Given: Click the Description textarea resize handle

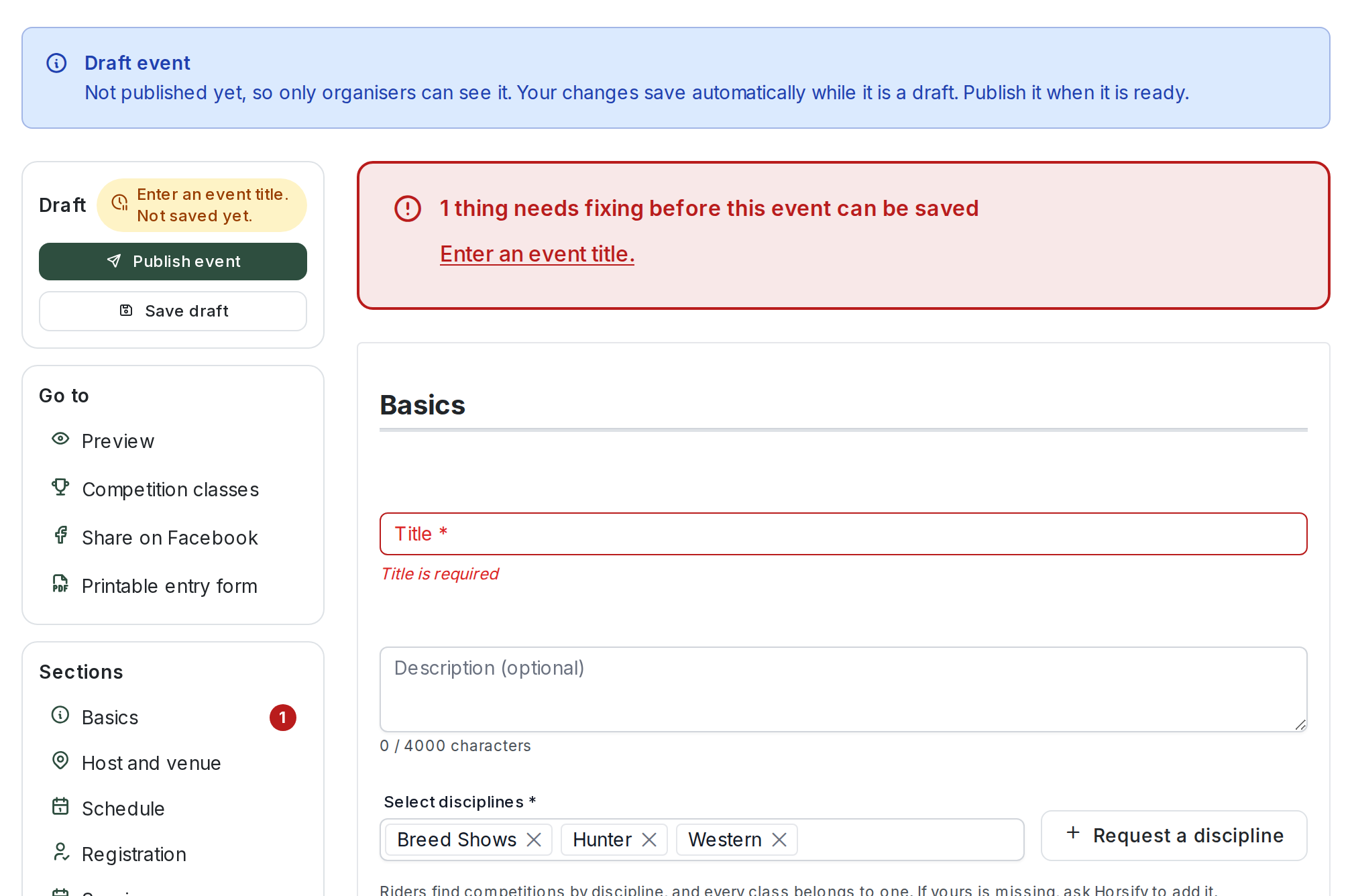Looking at the screenshot, I should 1300,725.
